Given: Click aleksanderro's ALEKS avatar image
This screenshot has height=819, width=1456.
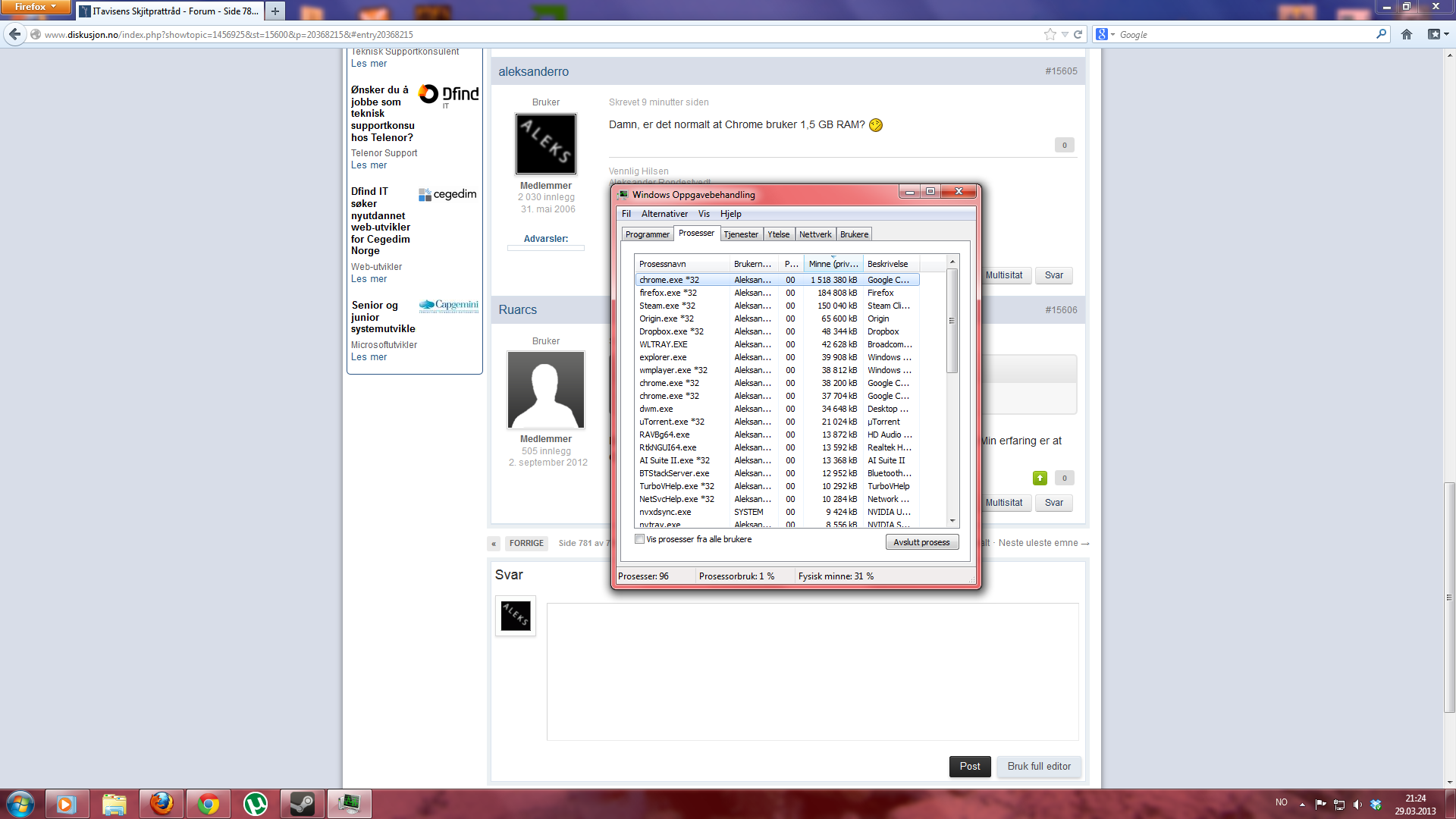Looking at the screenshot, I should [546, 144].
